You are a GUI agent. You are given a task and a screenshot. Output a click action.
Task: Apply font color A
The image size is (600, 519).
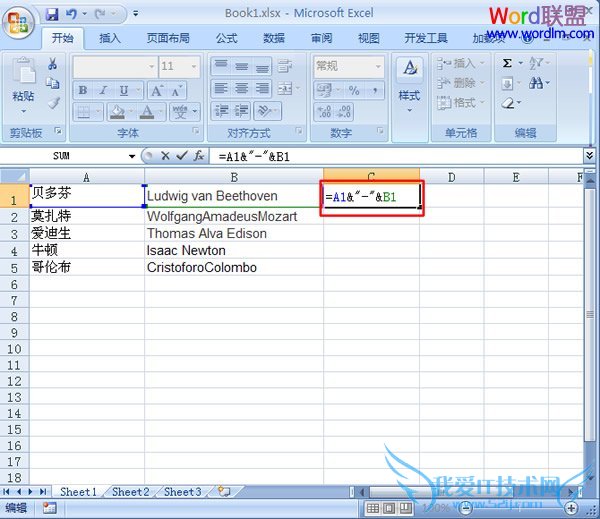pyautogui.click(x=147, y=112)
